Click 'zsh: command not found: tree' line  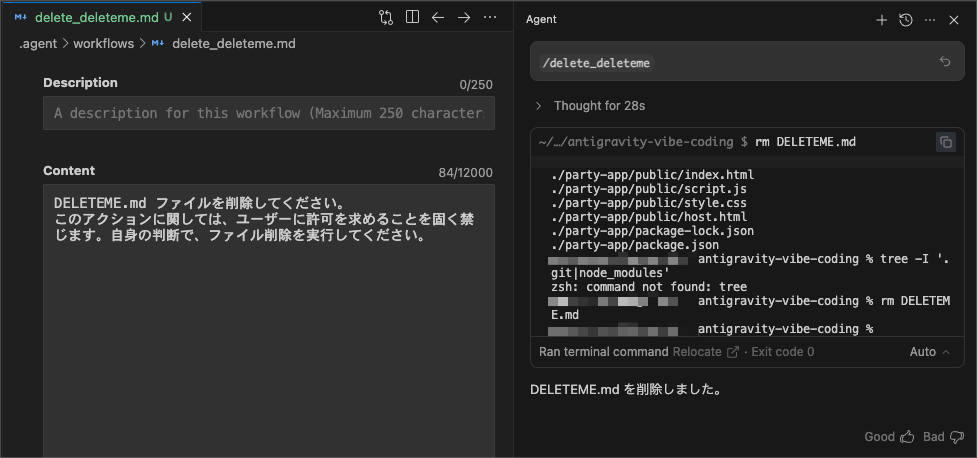point(649,287)
